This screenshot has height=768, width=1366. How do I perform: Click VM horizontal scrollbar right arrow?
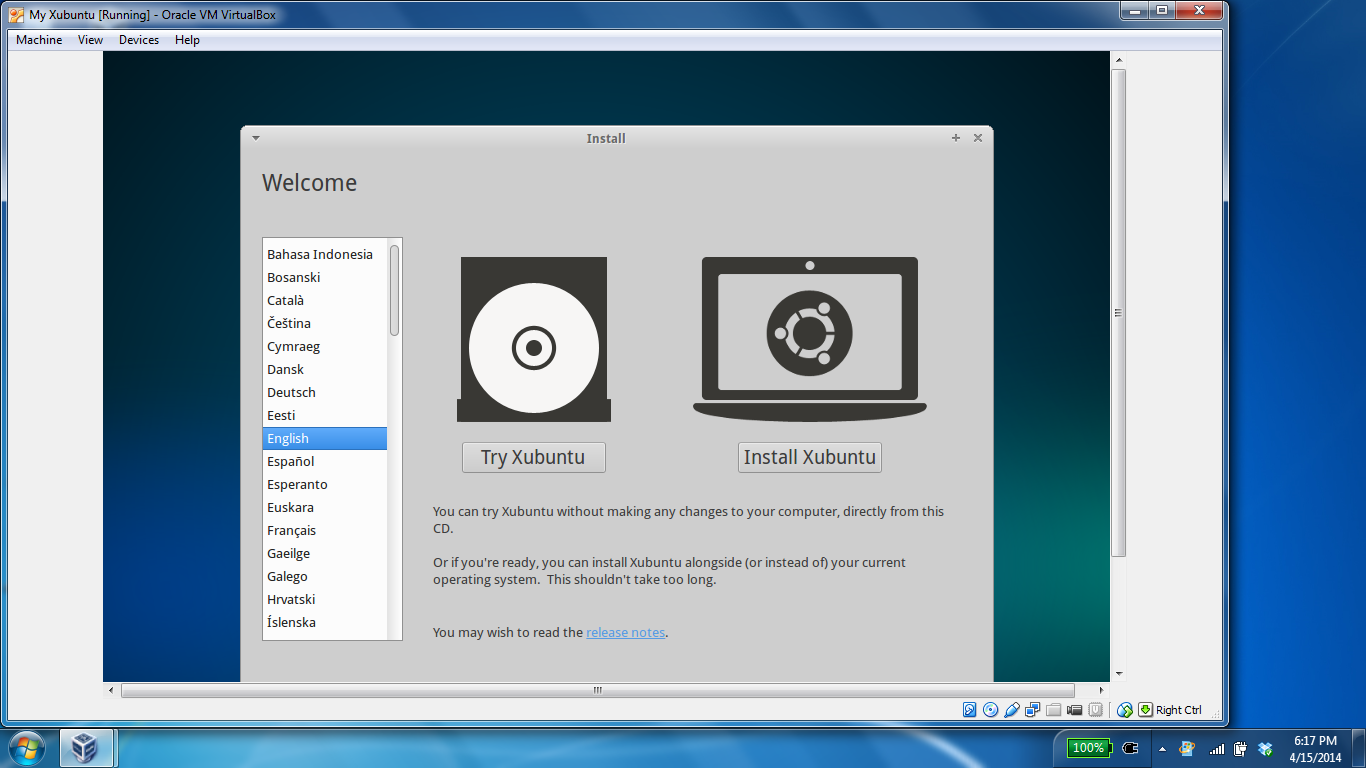tap(1102, 690)
